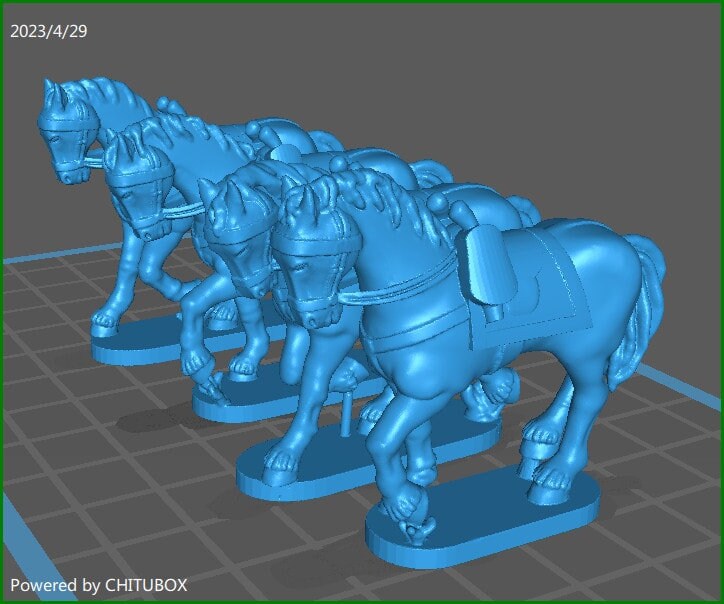Click the Powered by CHITUBOX watermark

point(98,585)
